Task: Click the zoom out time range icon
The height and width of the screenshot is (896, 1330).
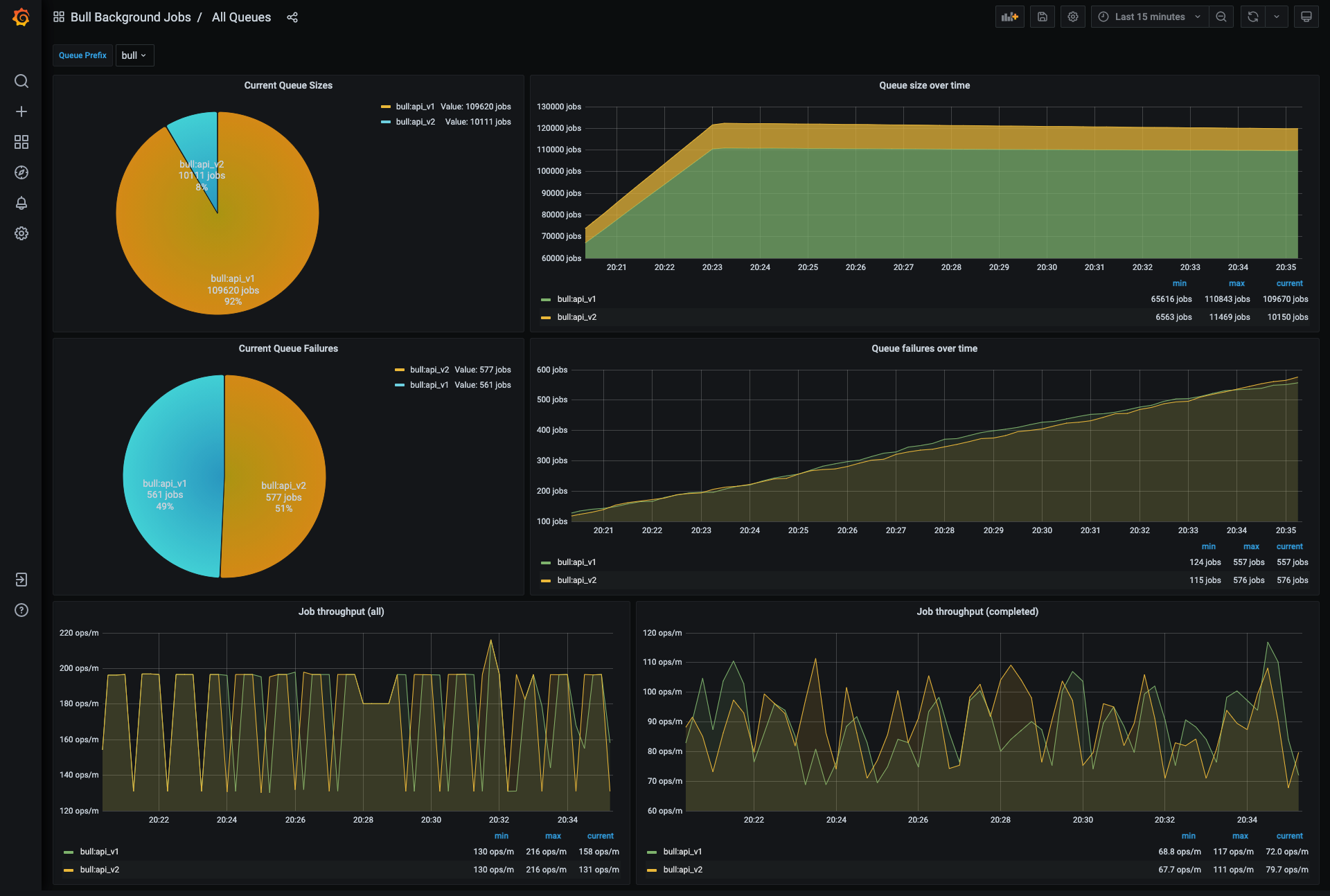Action: tap(1221, 17)
